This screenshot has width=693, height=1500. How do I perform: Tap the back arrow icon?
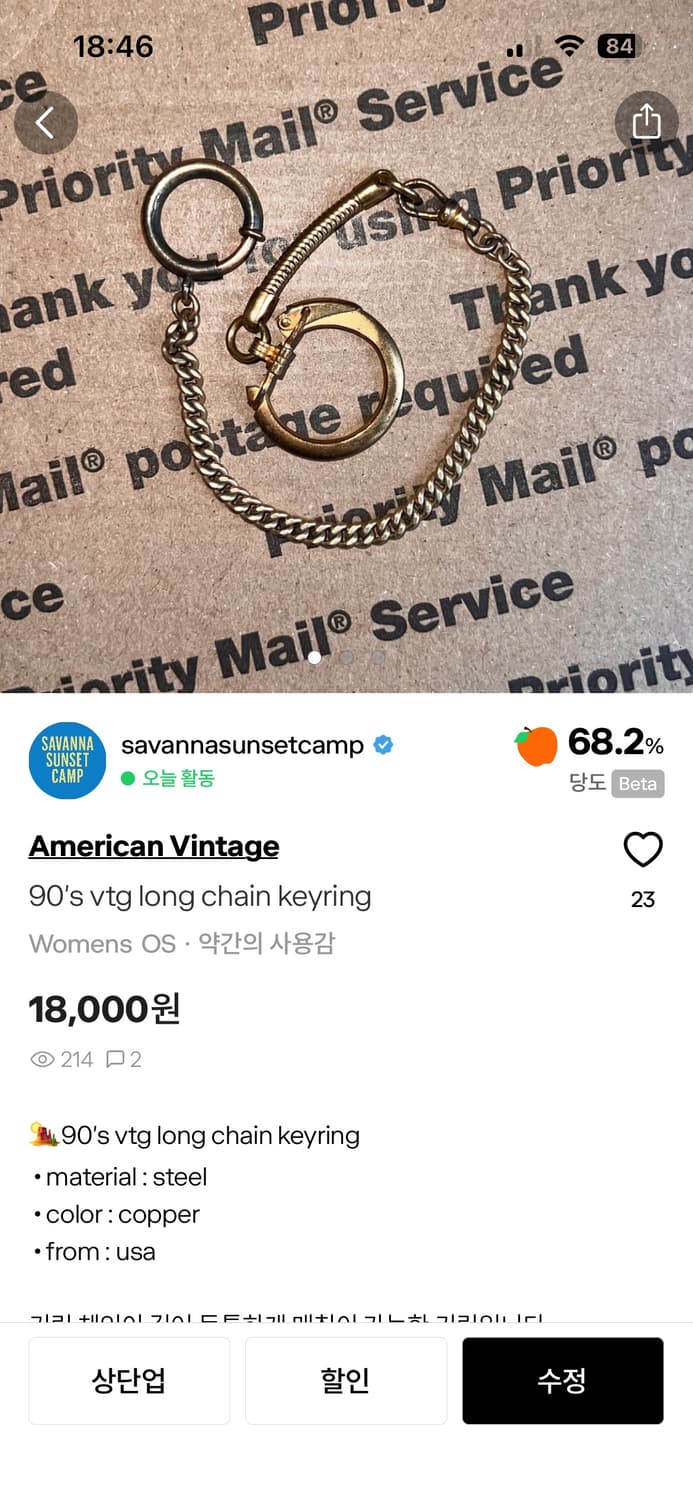(46, 123)
